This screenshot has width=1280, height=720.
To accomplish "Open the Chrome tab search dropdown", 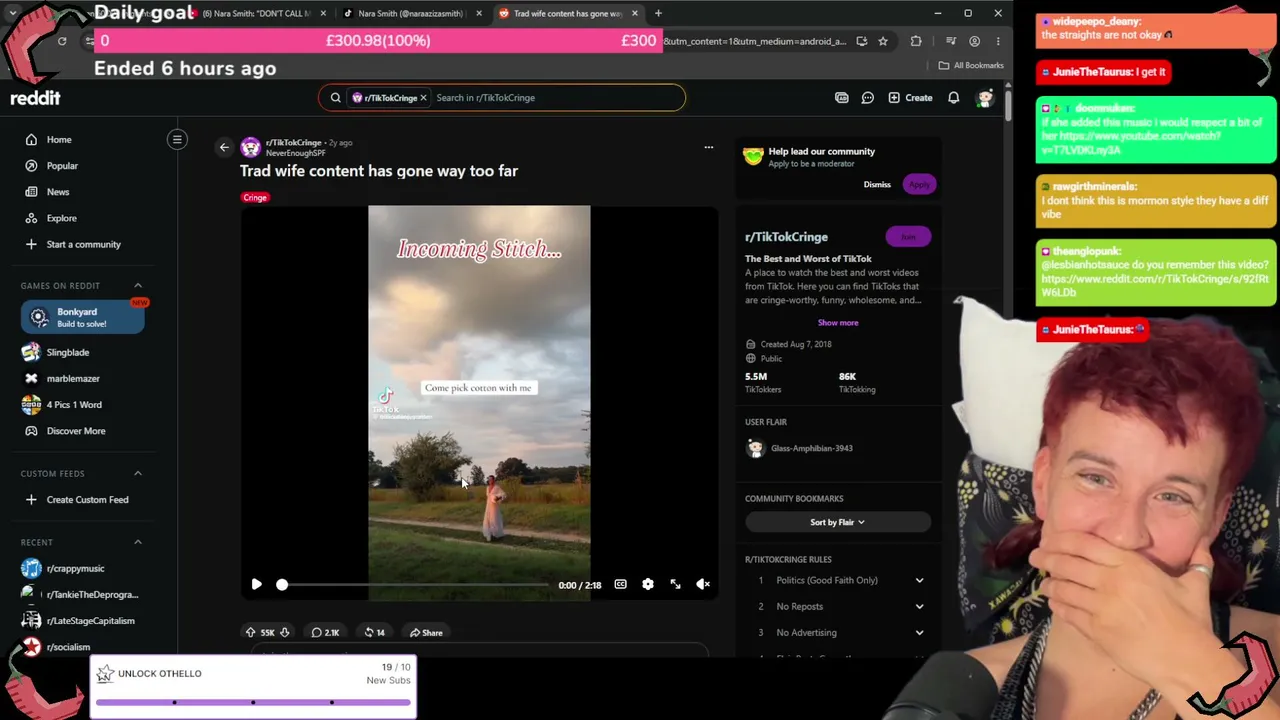I will 13,13.
